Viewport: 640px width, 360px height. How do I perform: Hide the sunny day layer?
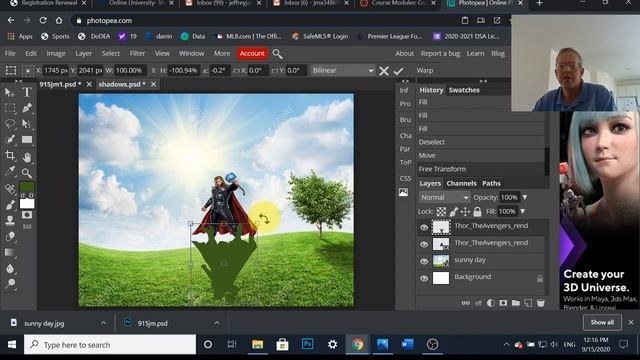pos(424,261)
